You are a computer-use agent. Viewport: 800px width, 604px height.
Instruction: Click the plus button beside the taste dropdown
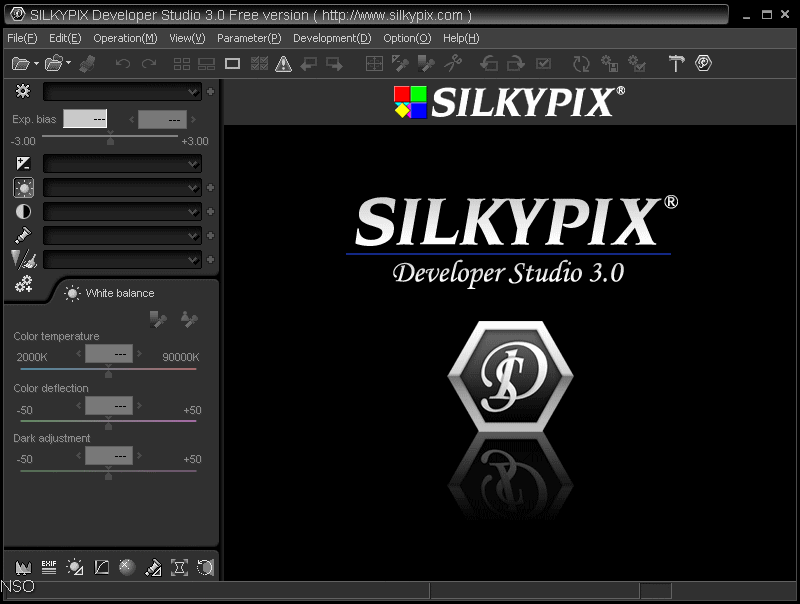(x=210, y=92)
